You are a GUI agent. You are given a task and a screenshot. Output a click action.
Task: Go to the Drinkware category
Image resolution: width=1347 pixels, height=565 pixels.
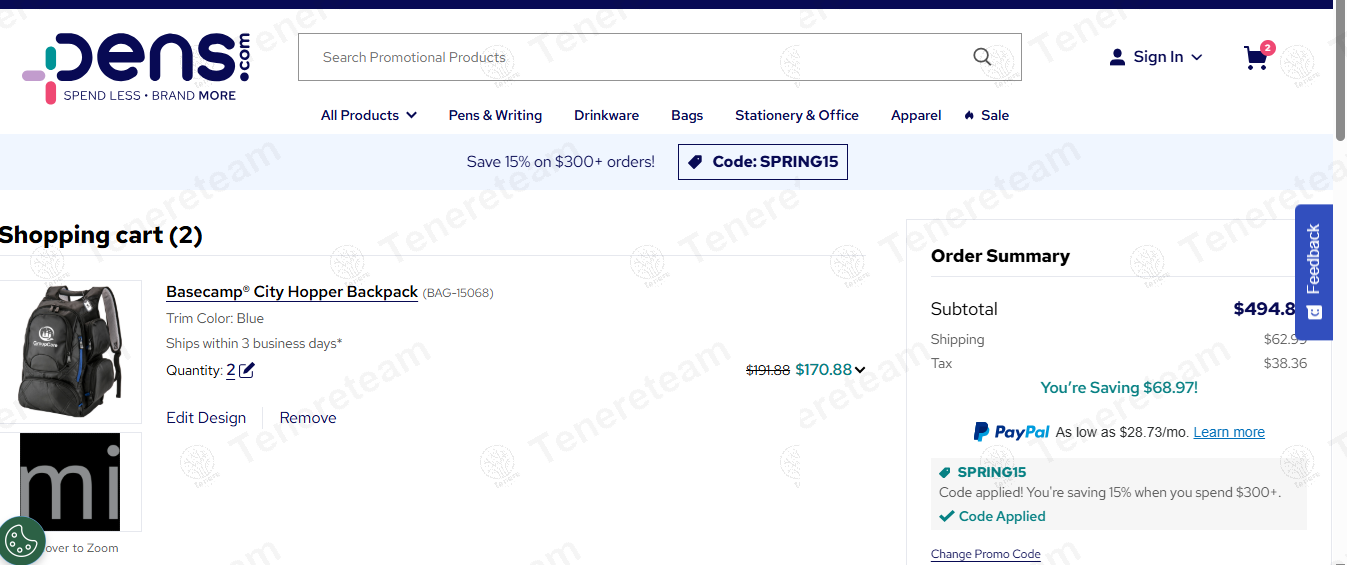pos(606,115)
